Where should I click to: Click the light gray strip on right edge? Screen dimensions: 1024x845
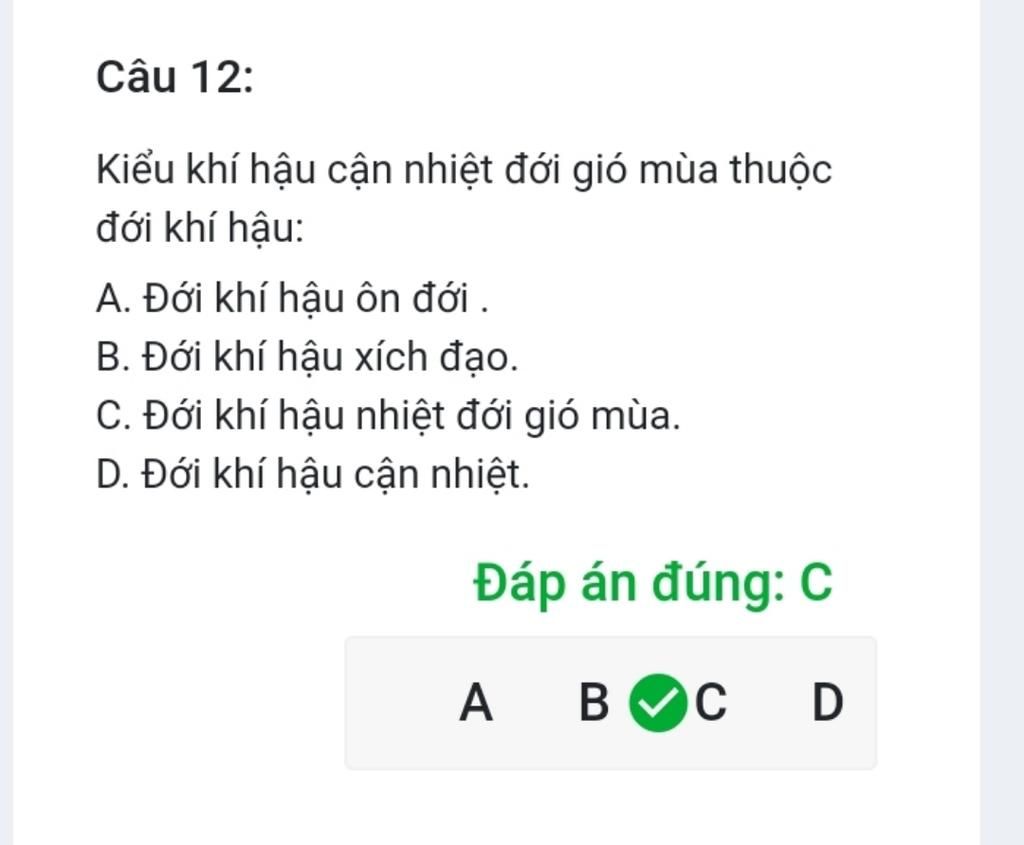point(1002,422)
